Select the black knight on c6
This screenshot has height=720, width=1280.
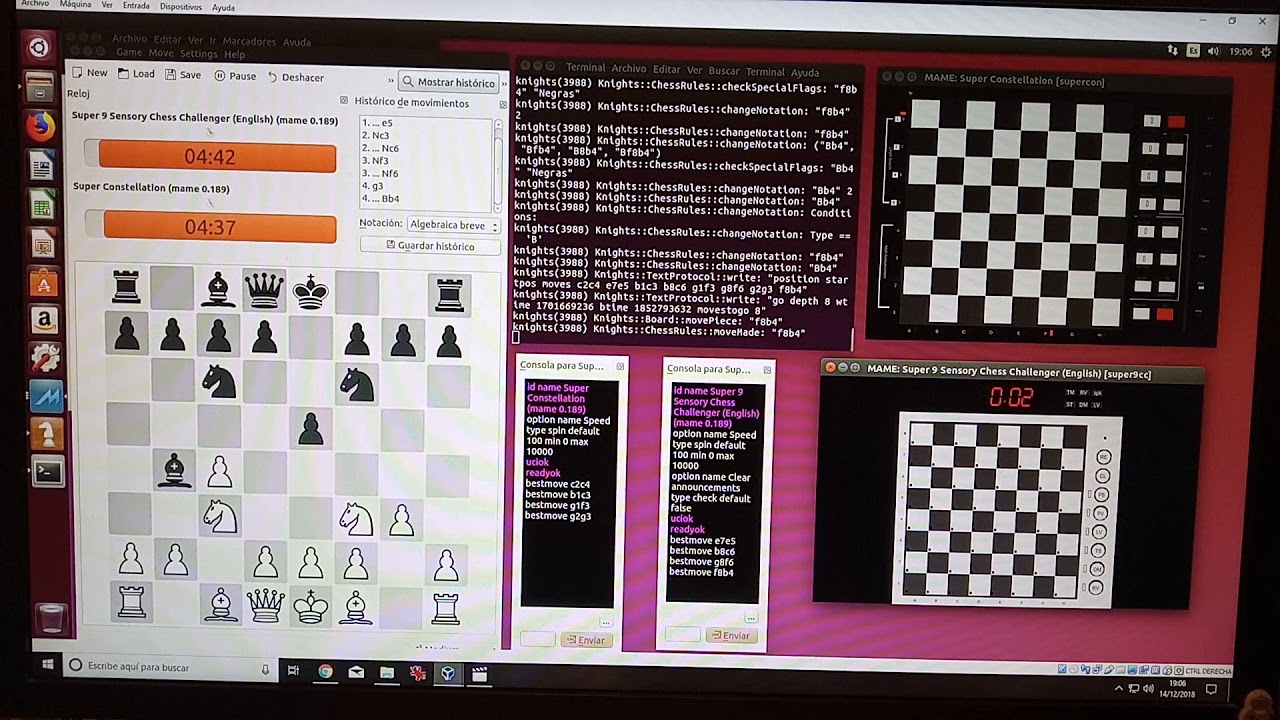pyautogui.click(x=219, y=380)
